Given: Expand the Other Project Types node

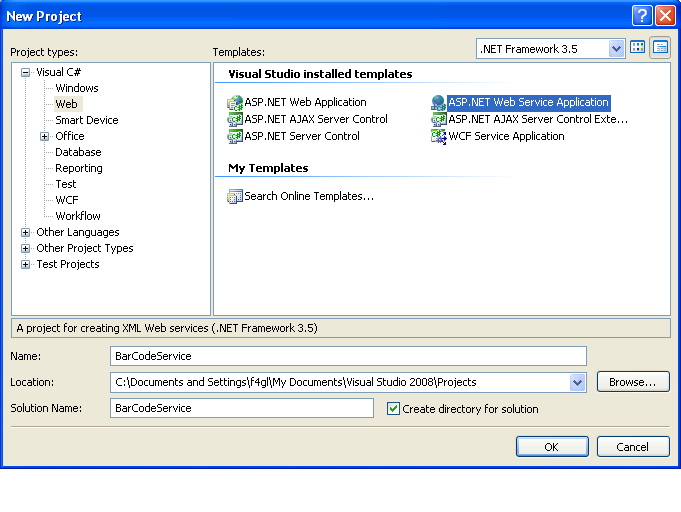Looking at the screenshot, I should (x=26, y=248).
